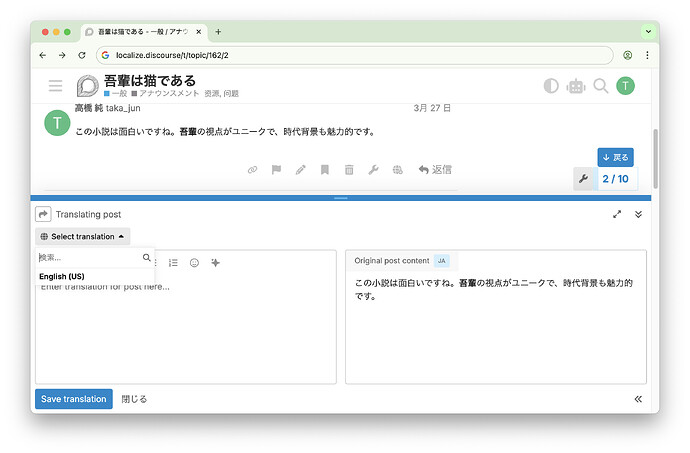The height and width of the screenshot is (453, 690).
Task: Click the page vertical scrollbar
Action: (x=655, y=158)
